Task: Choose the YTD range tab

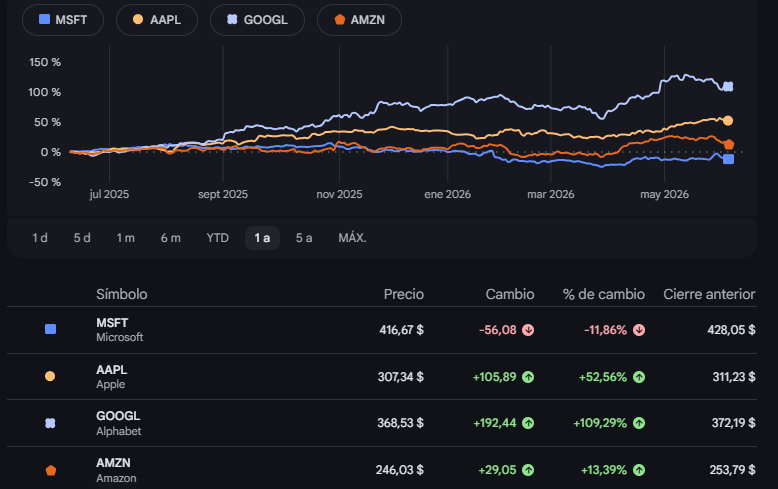Action: pyautogui.click(x=218, y=238)
